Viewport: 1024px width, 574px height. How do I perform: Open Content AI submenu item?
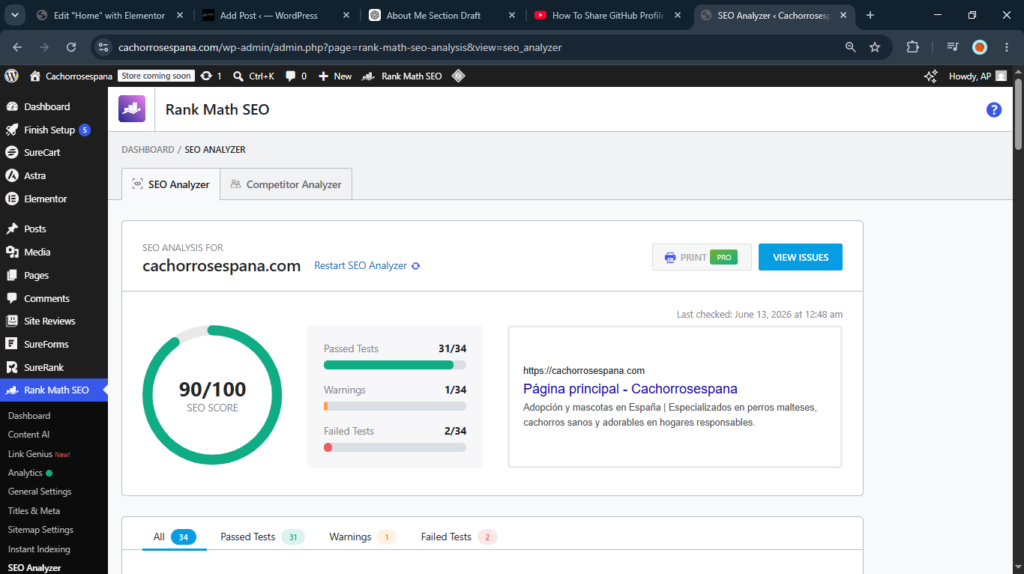tap(29, 434)
